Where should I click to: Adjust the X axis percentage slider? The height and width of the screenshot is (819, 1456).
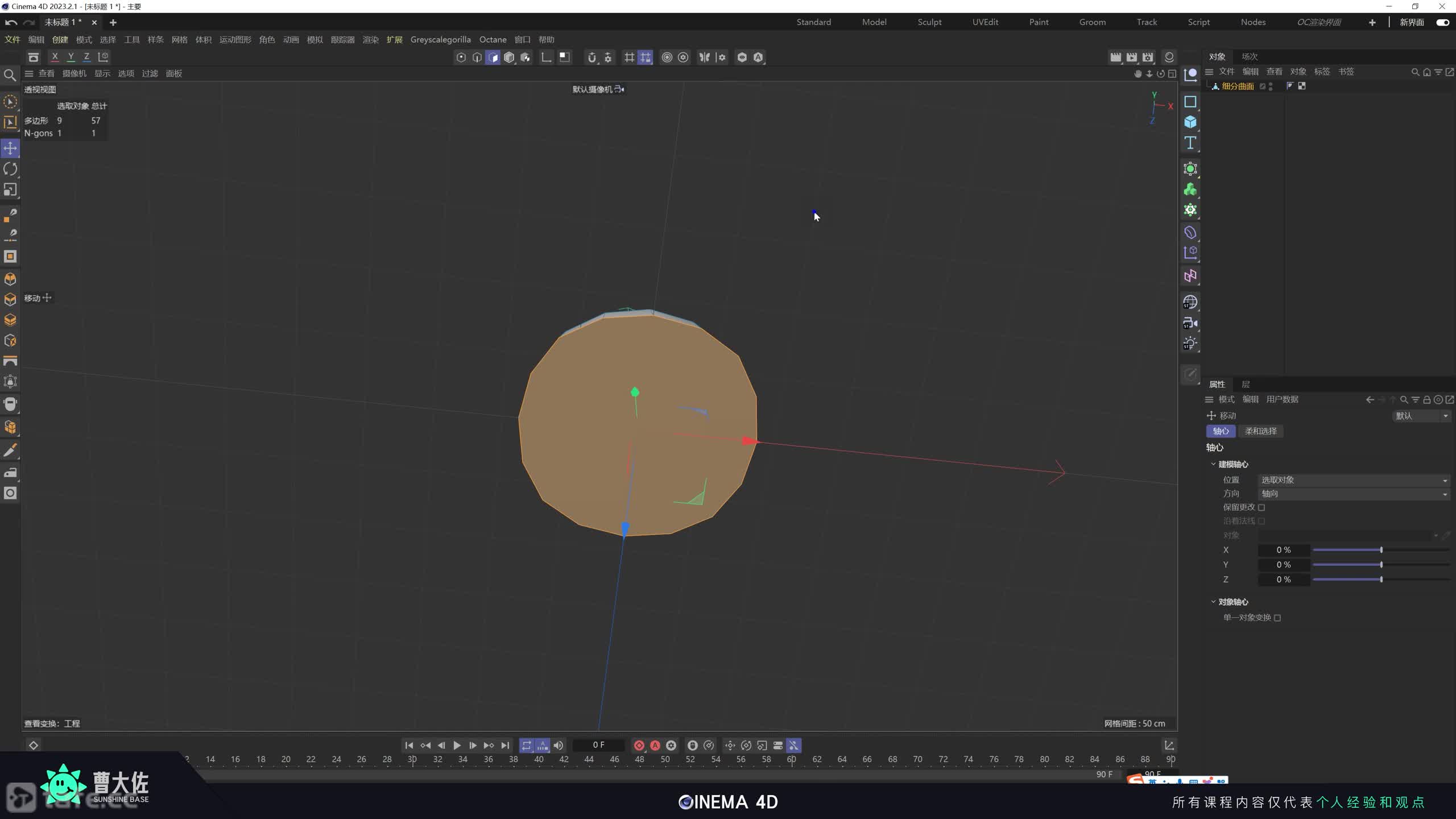click(x=1381, y=550)
